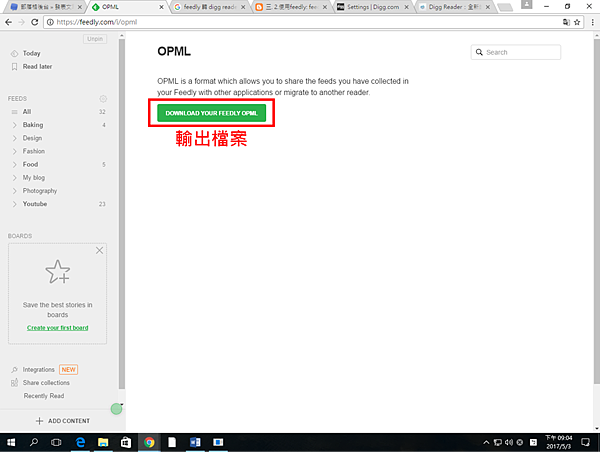The height and width of the screenshot is (458, 600).
Task: Select the Youtube feed label
Action: (35, 204)
